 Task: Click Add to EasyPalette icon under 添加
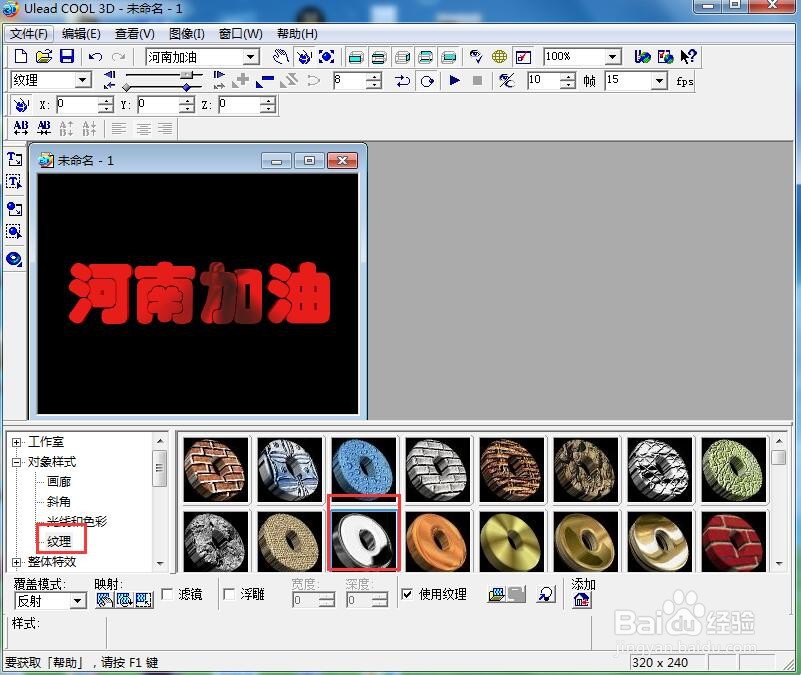click(581, 600)
